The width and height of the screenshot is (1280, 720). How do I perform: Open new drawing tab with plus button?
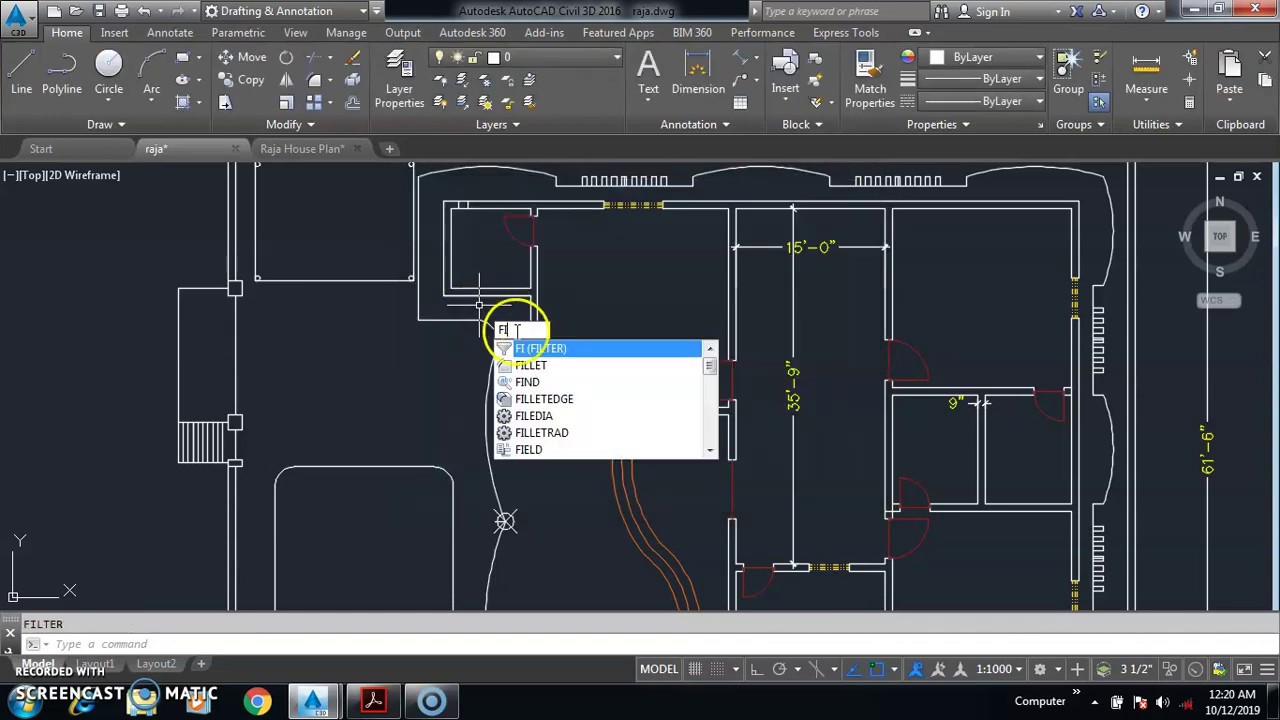pyautogui.click(x=389, y=149)
